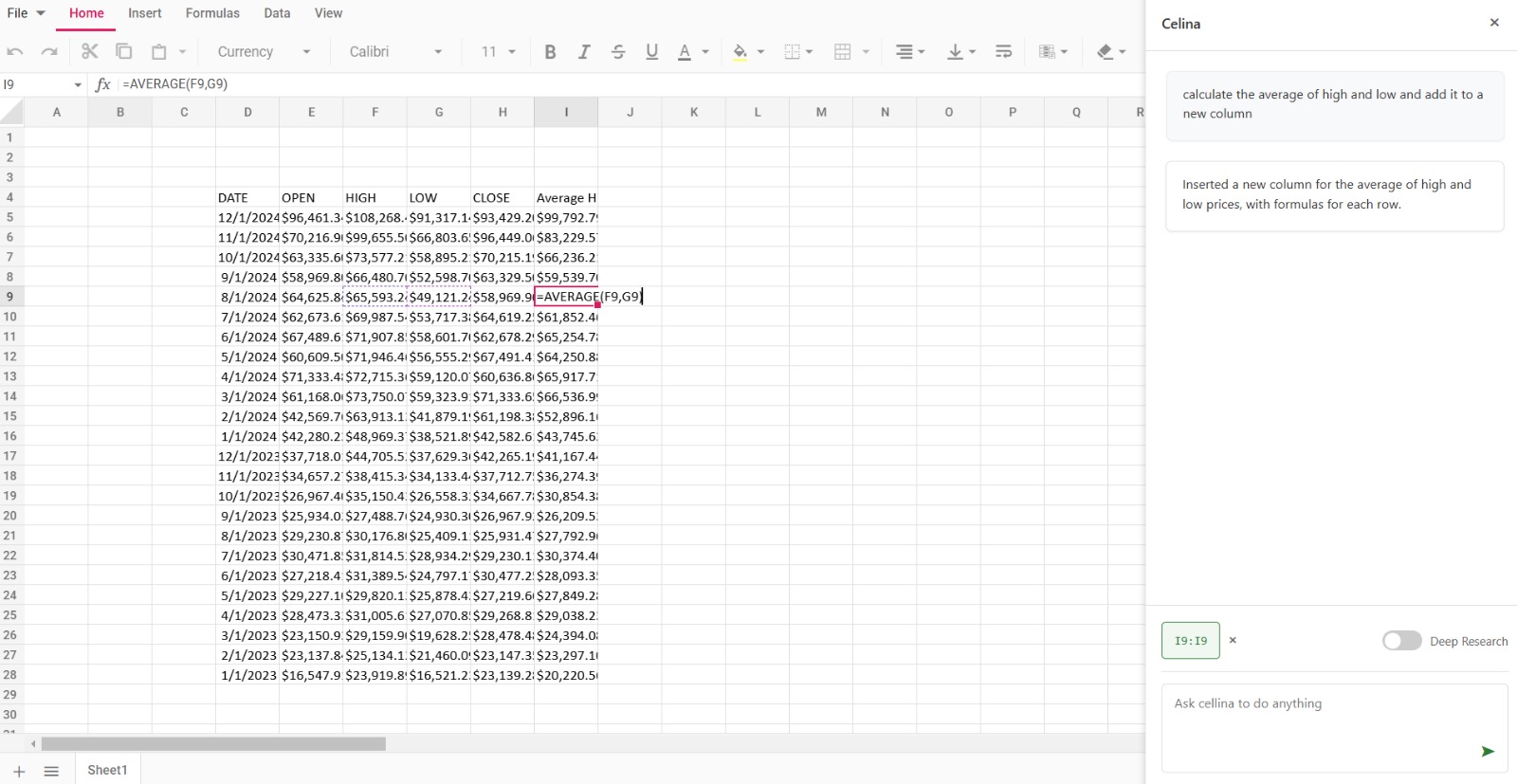
Task: Expand the paste options arrow
Action: click(183, 52)
